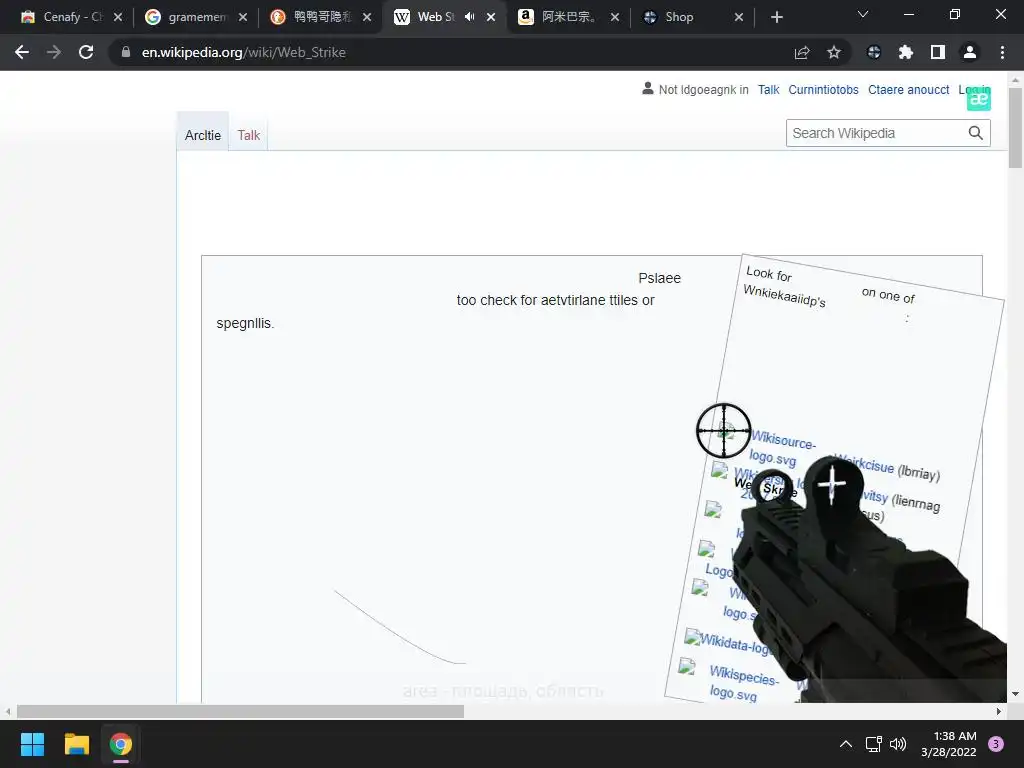The height and width of the screenshot is (768, 1024).
Task: Click the vertical scrollbar thumb
Action: coord(1015,127)
